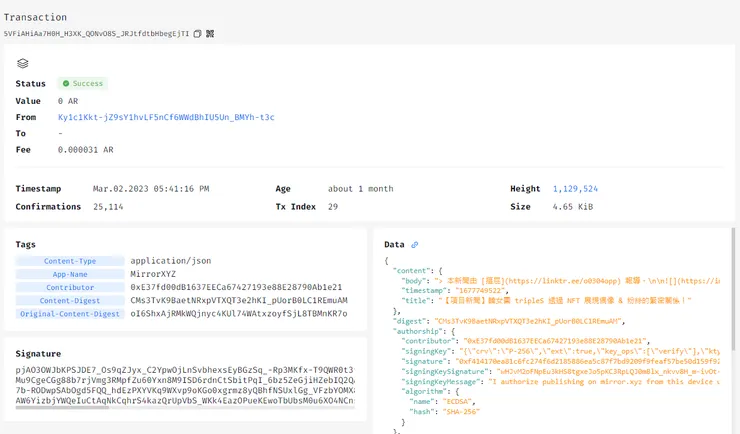Viewport: 740px width, 434px height.
Task: Click the Content-Digest tag label
Action: (x=69, y=300)
